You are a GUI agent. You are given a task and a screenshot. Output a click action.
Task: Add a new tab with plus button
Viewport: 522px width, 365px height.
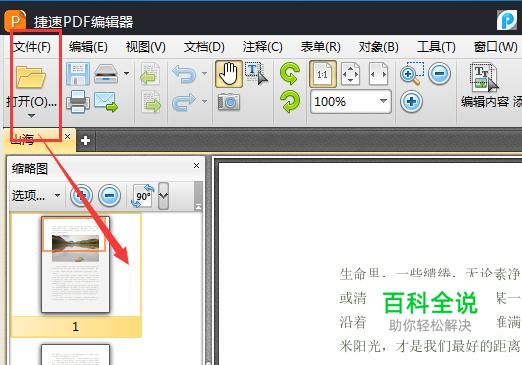point(85,140)
